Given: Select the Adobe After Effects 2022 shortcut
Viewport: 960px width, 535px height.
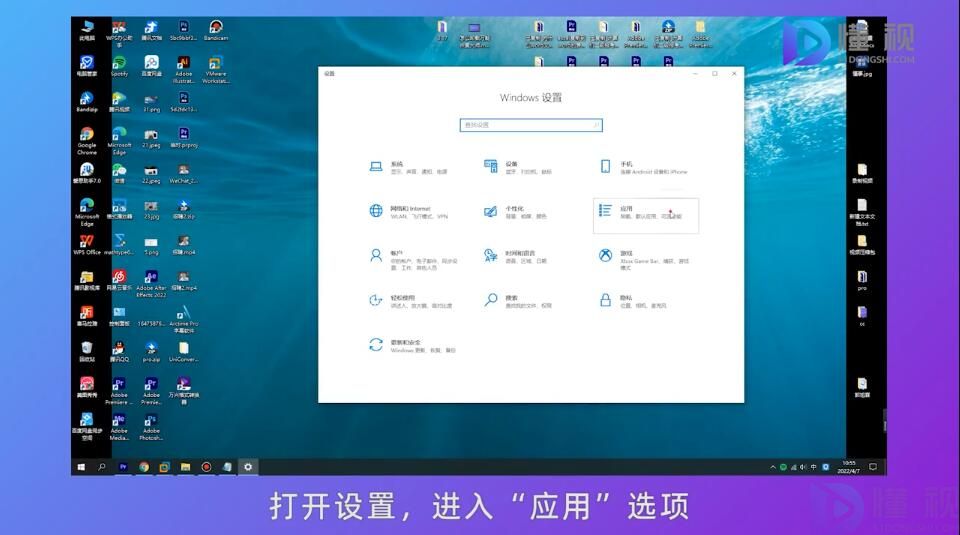Looking at the screenshot, I should (151, 285).
